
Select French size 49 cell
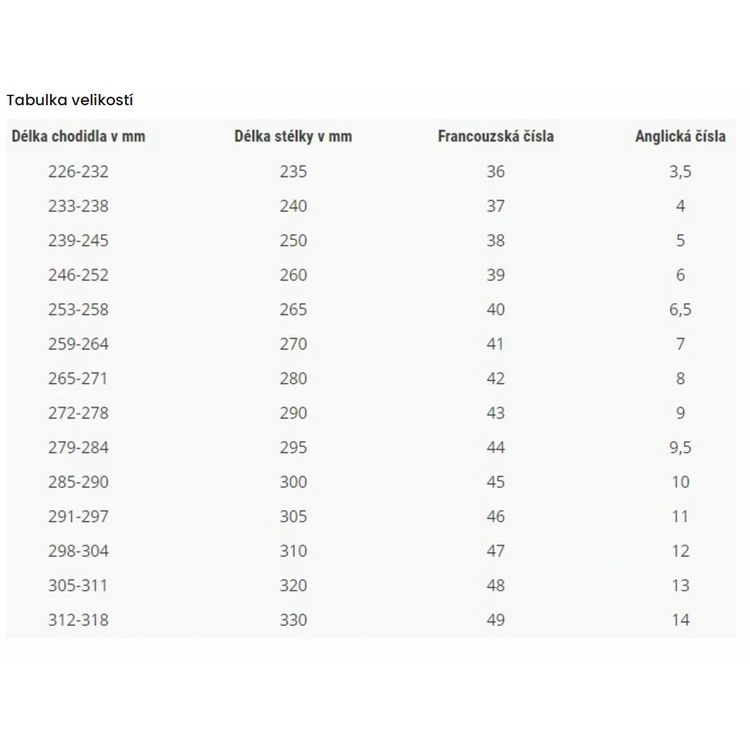[495, 620]
